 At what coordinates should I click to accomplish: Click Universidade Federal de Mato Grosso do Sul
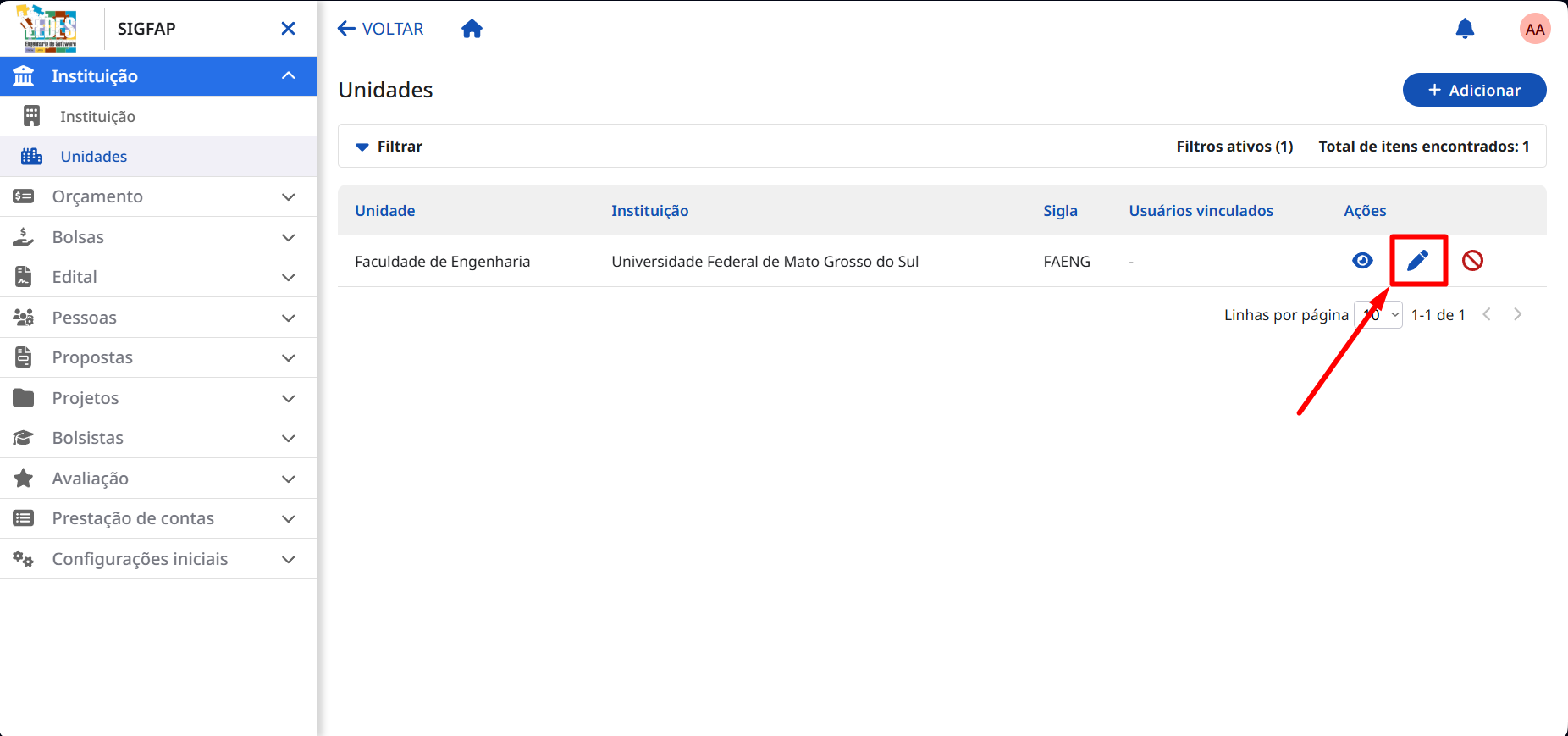[765, 262]
